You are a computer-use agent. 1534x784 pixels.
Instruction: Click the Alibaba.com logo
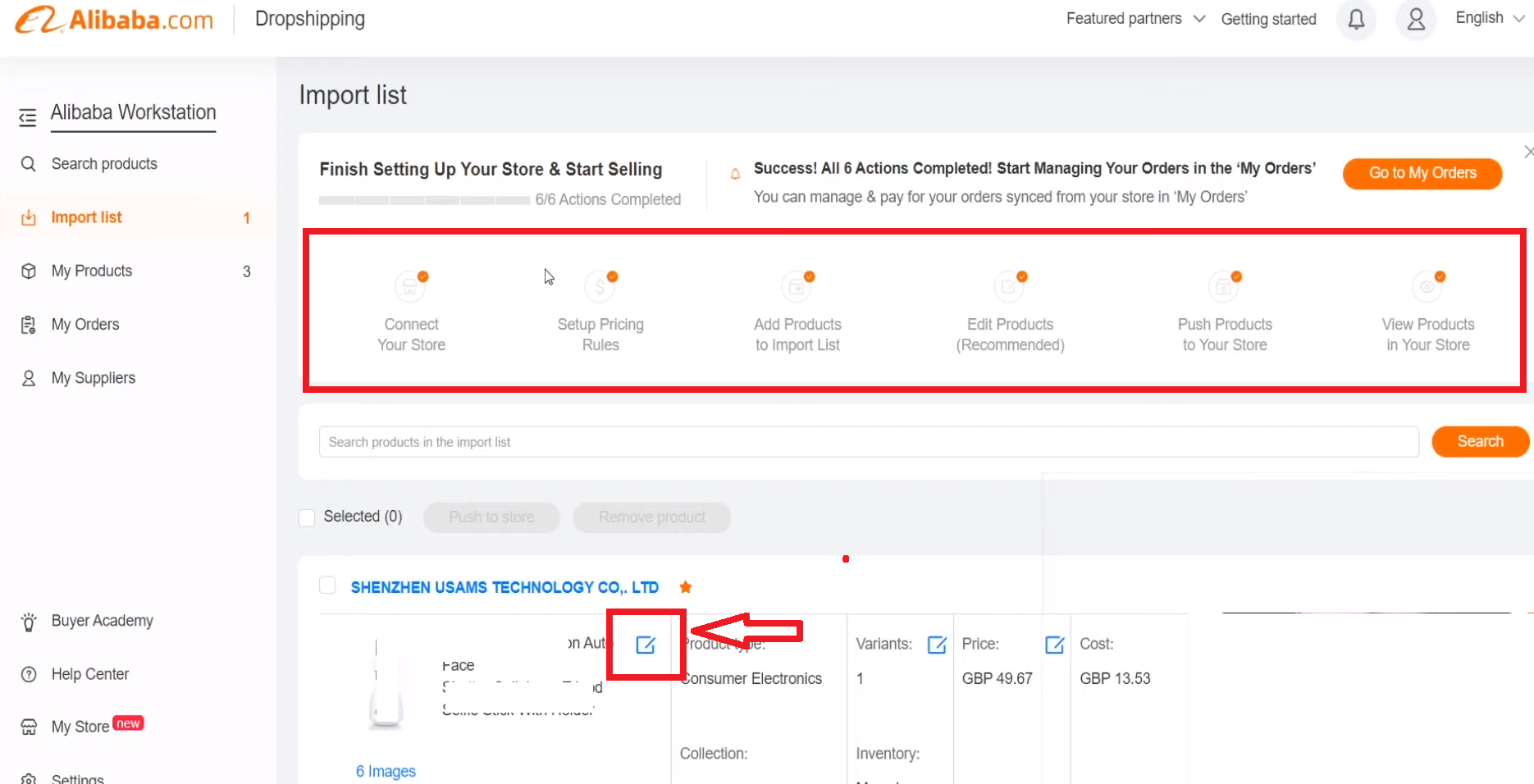tap(114, 19)
